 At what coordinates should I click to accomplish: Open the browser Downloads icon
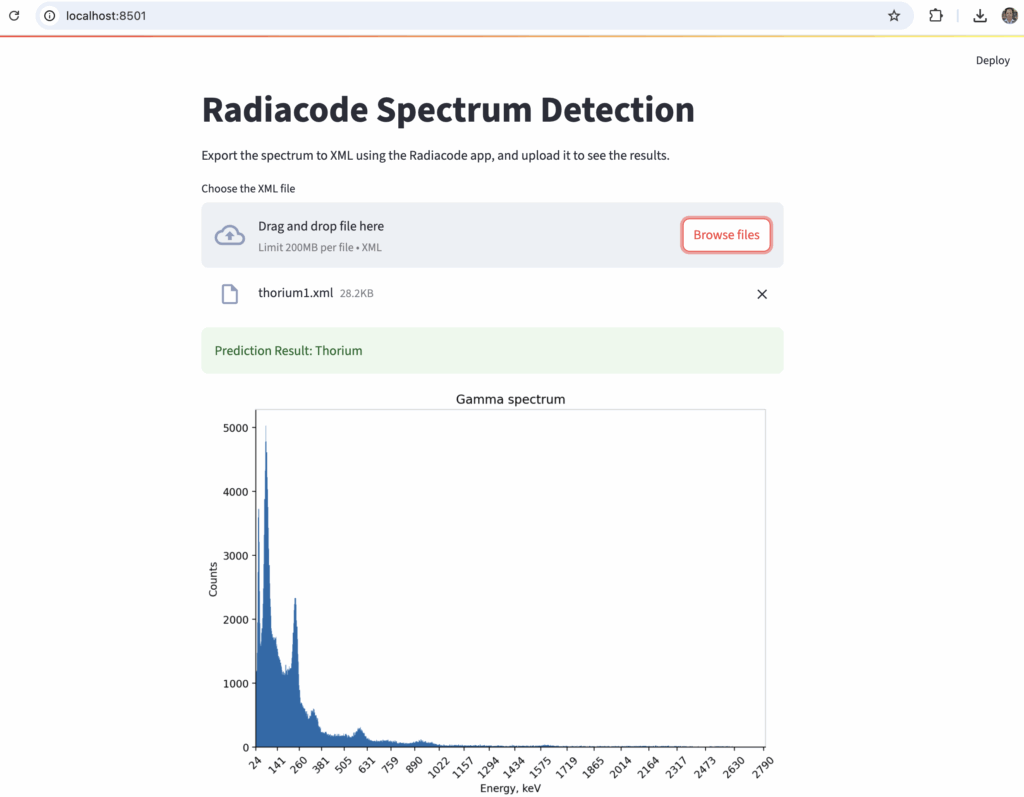pos(980,16)
